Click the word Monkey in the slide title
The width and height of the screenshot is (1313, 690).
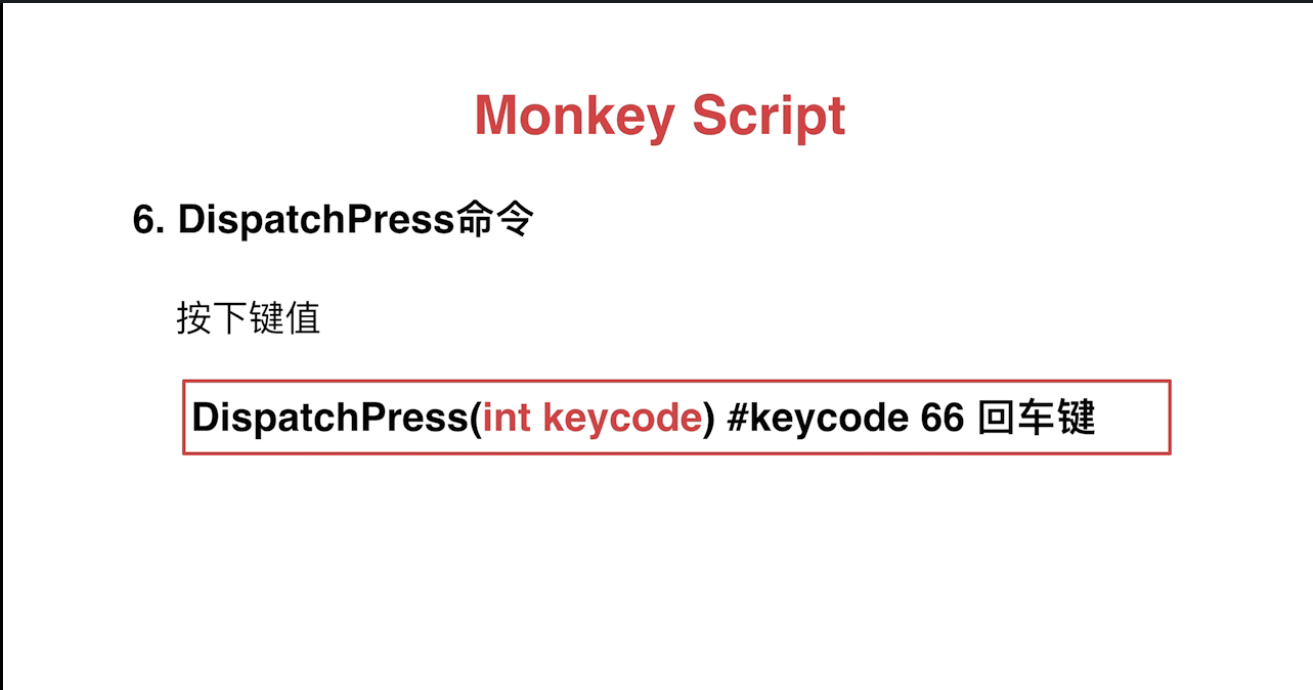coord(573,117)
